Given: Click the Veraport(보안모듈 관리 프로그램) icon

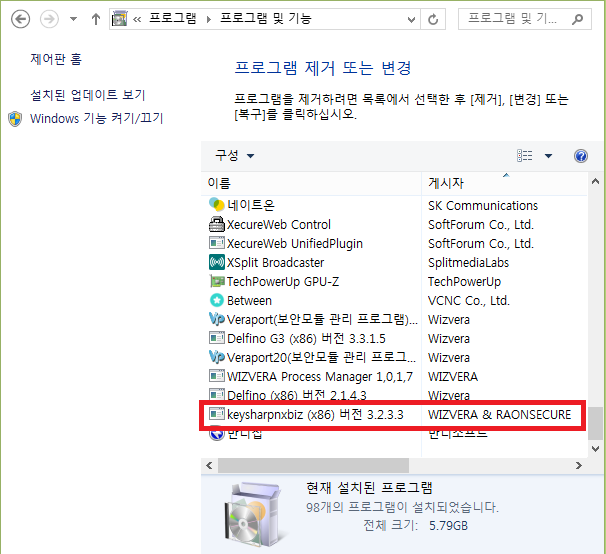Looking at the screenshot, I should [216, 319].
